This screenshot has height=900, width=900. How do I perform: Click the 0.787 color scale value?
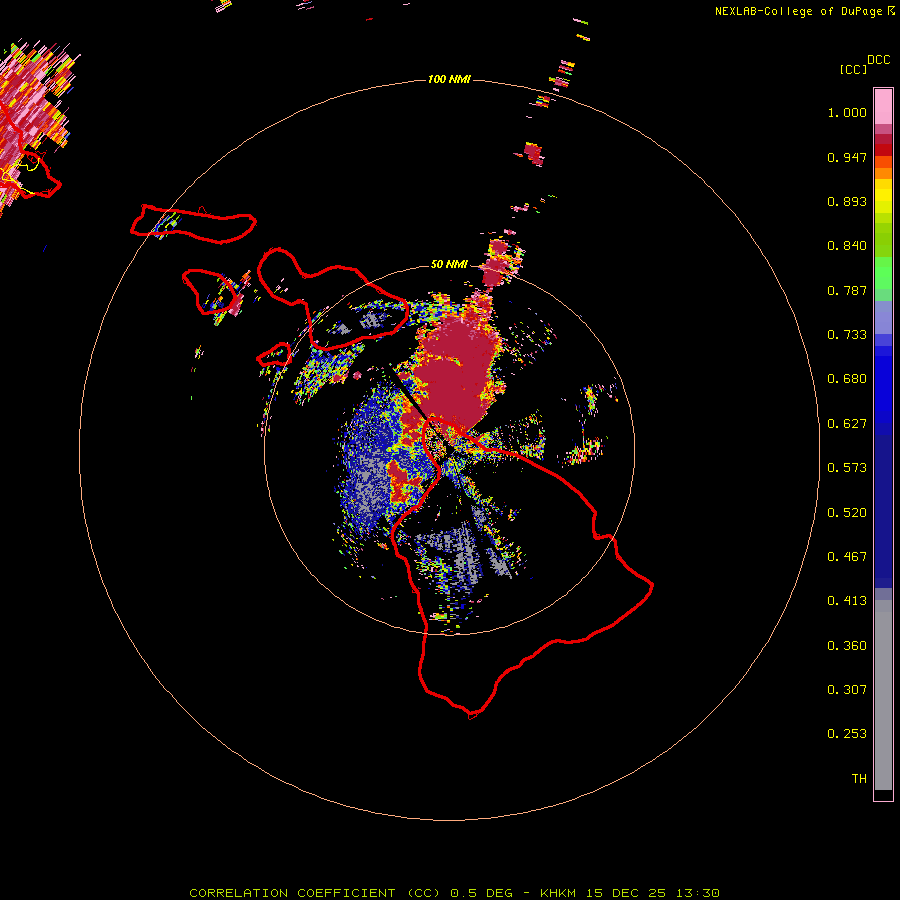coord(847,290)
